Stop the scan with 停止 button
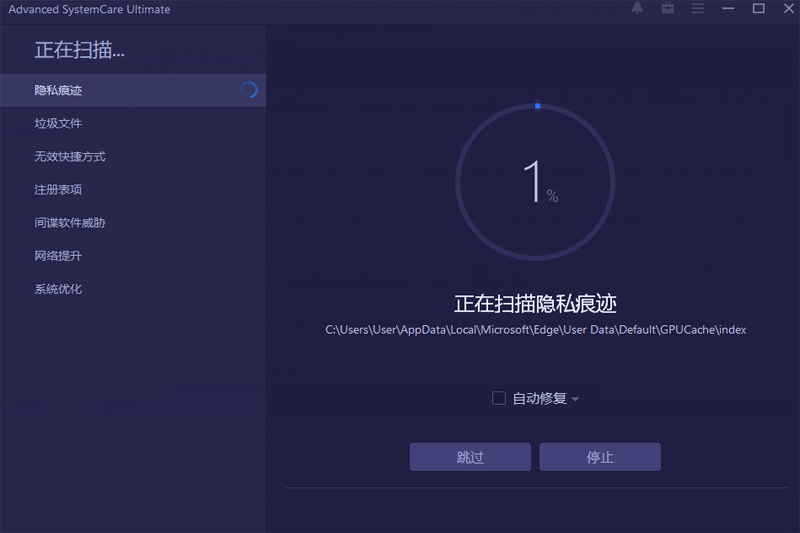The image size is (800, 533). (x=600, y=457)
